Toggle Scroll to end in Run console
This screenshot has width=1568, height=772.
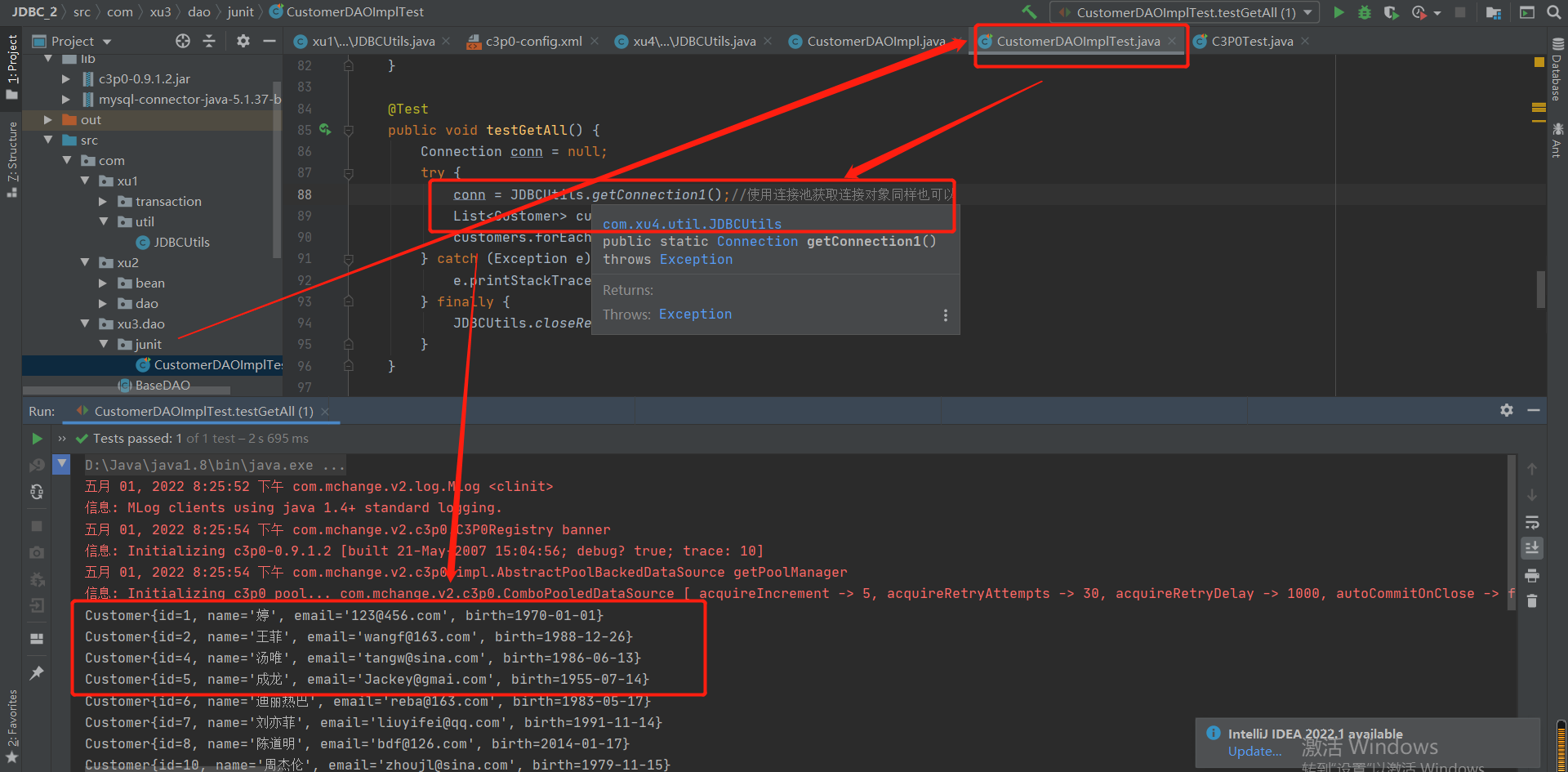1532,548
